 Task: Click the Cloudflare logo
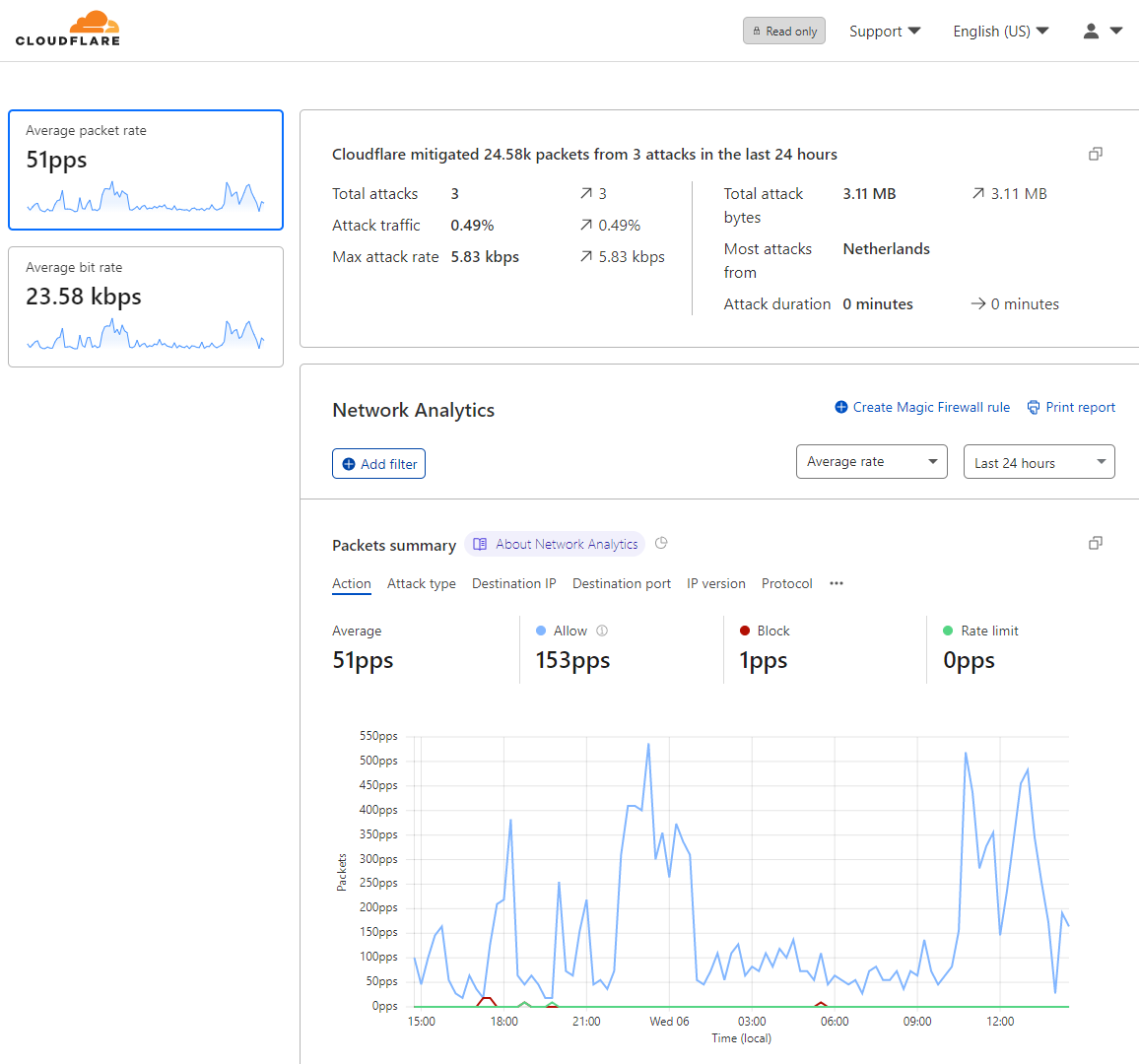click(67, 29)
